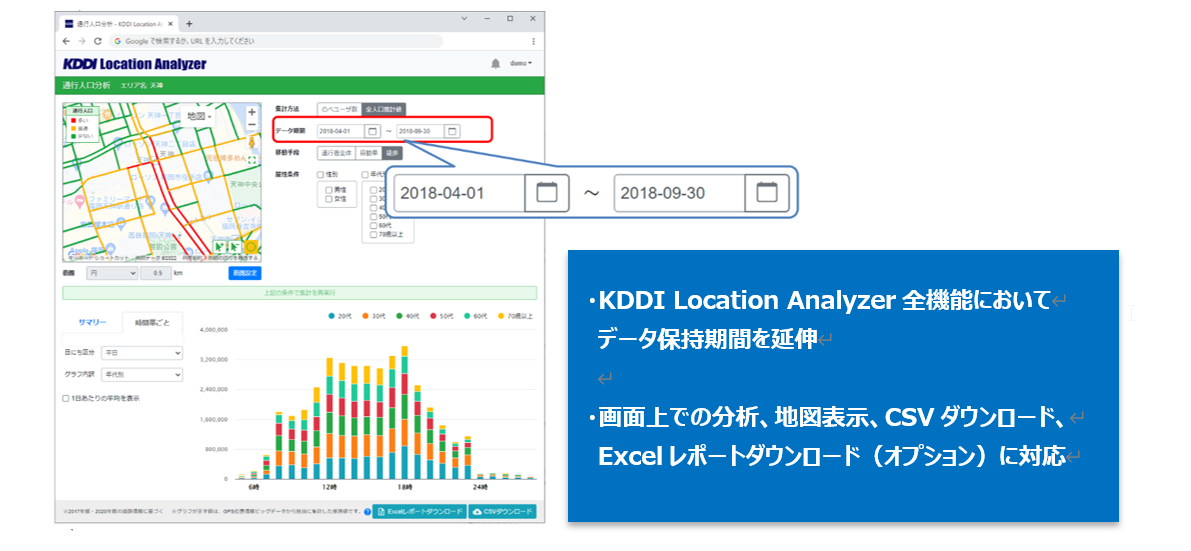Toggle the 70歳以上 legend swatch in chart
The height and width of the screenshot is (551, 1191).
pos(501,315)
